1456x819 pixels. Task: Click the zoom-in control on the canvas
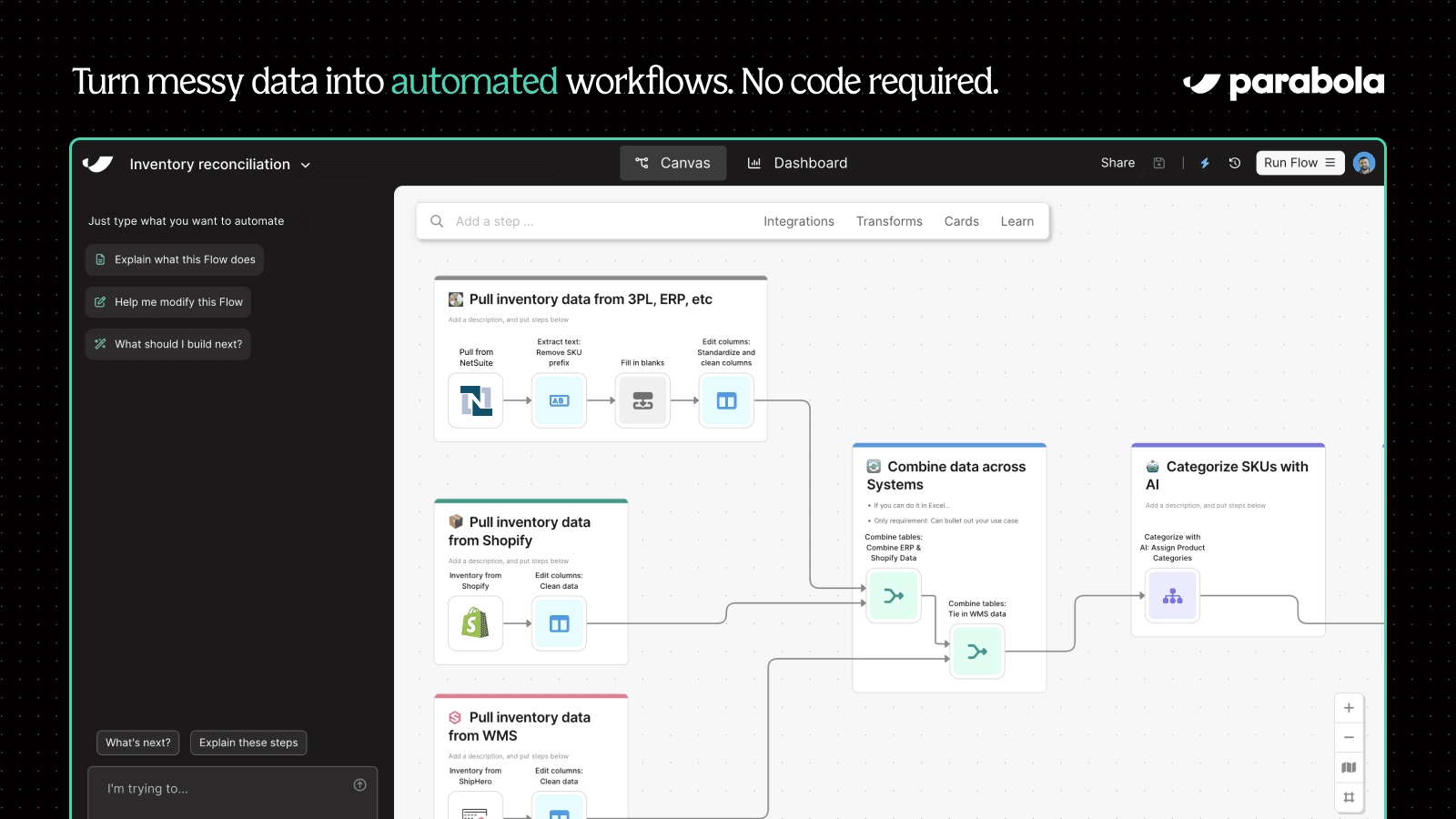(x=1349, y=707)
